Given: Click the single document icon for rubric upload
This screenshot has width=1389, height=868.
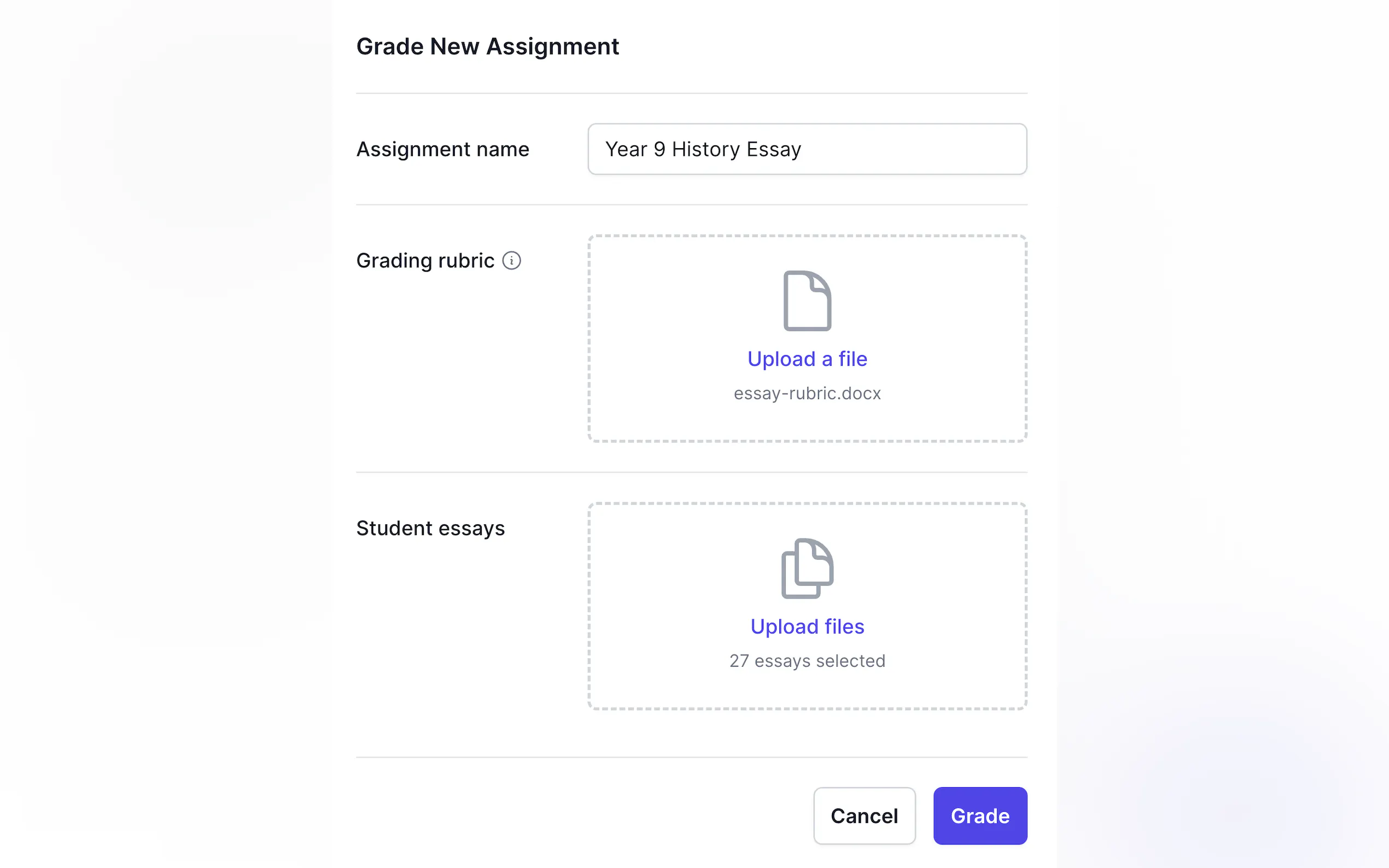Looking at the screenshot, I should pyautogui.click(x=807, y=301).
